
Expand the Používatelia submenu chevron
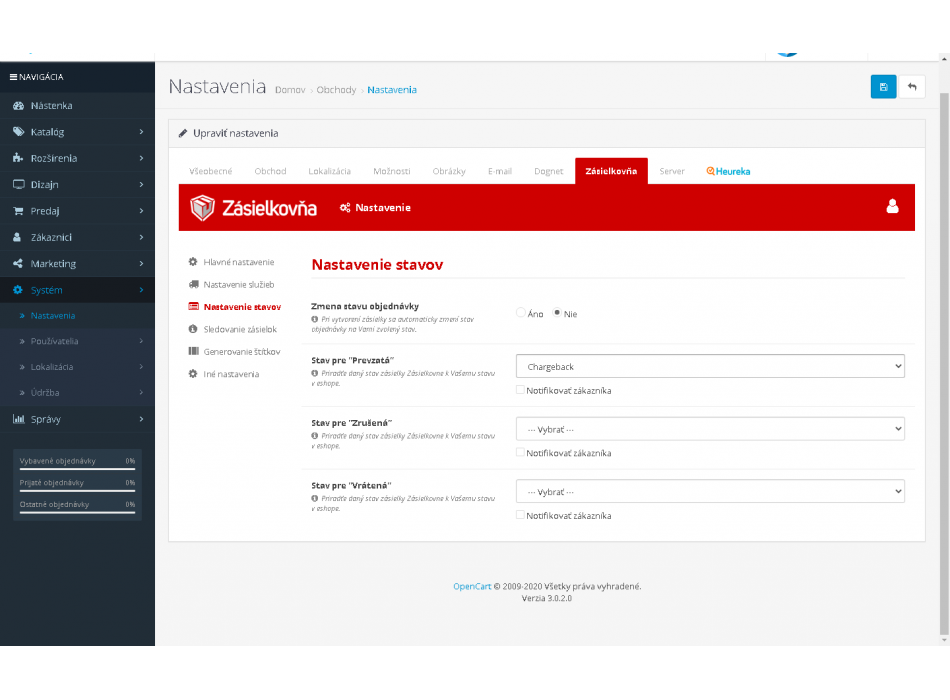[141, 341]
